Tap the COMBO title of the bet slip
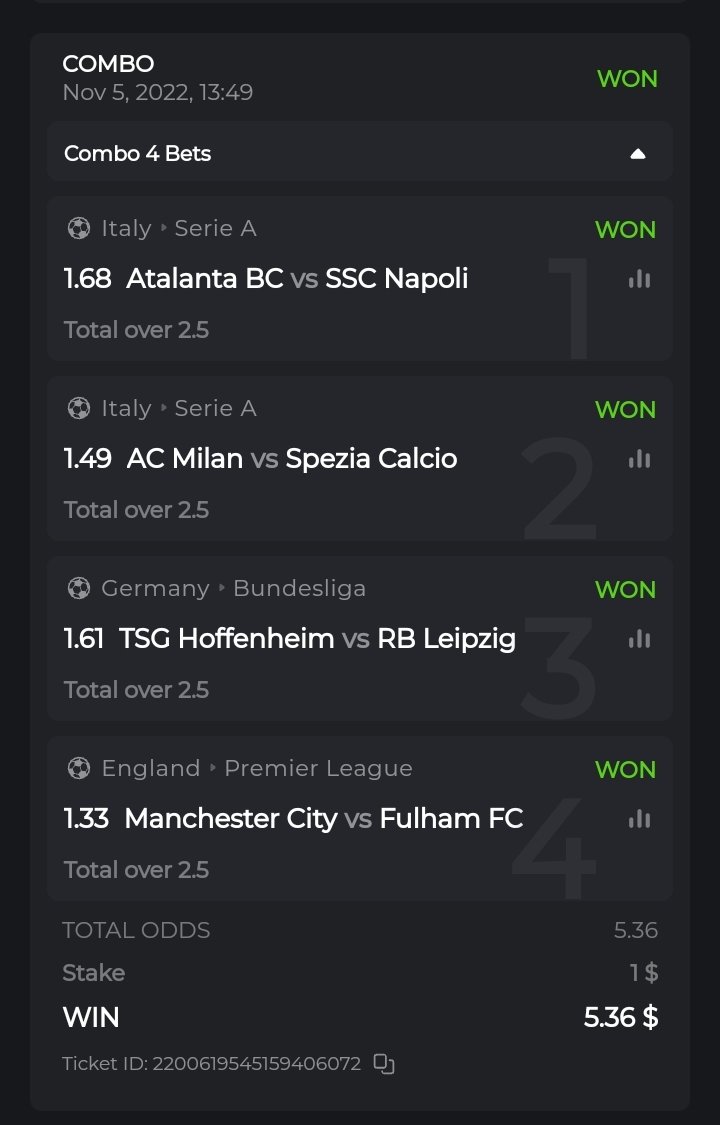This screenshot has height=1125, width=720. 108,64
